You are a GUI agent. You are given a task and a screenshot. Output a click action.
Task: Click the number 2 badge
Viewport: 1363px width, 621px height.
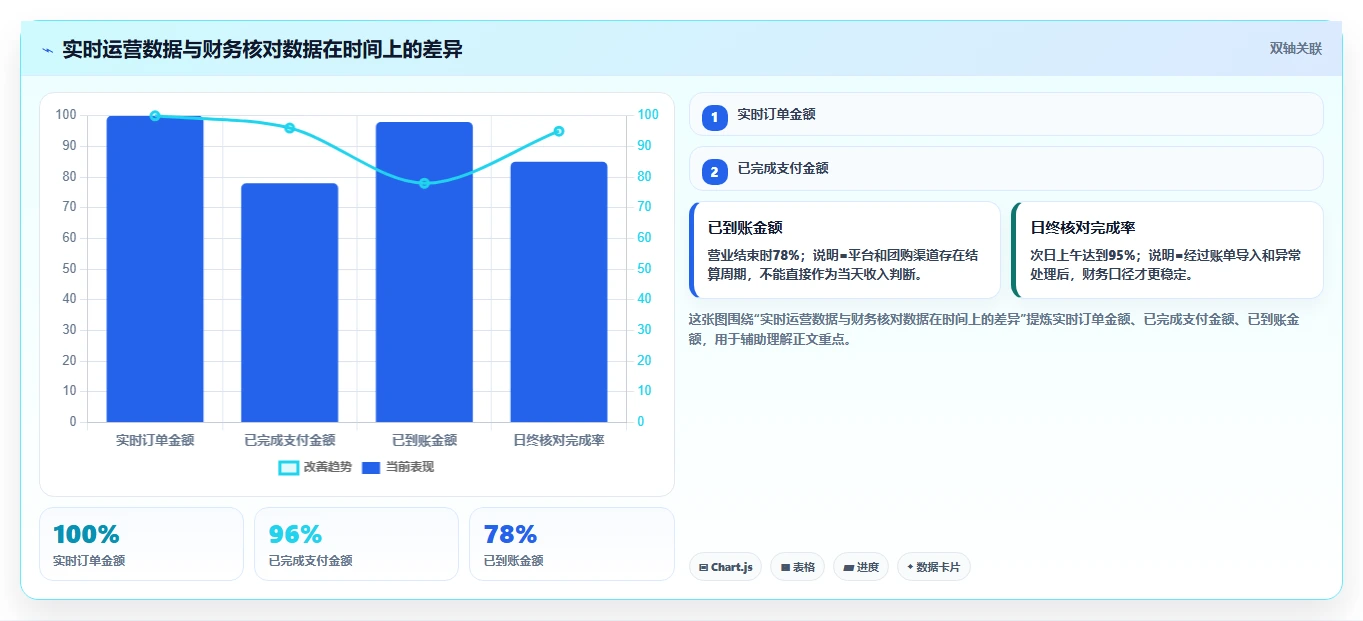[714, 173]
